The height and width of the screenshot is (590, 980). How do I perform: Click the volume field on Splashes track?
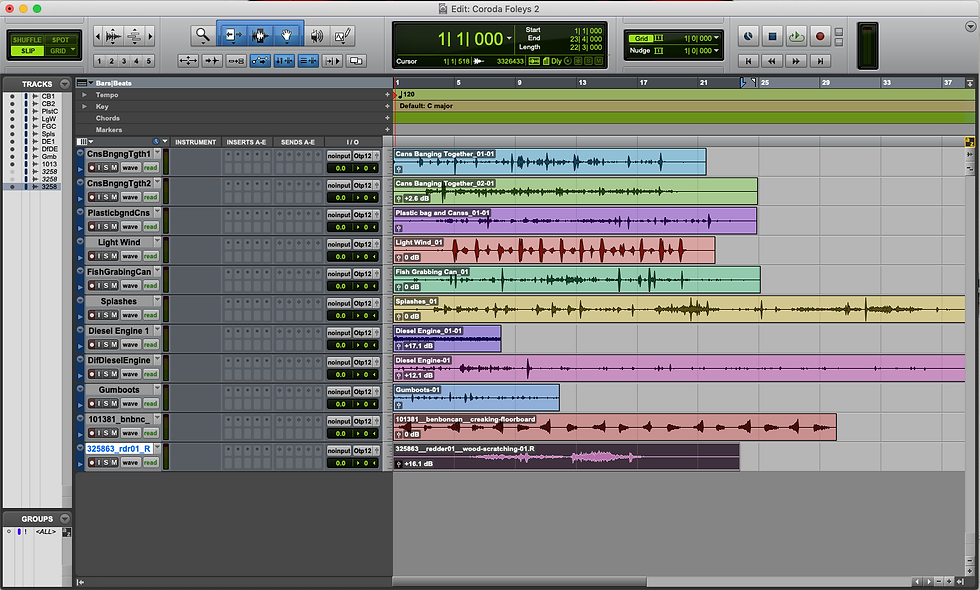[x=340, y=316]
